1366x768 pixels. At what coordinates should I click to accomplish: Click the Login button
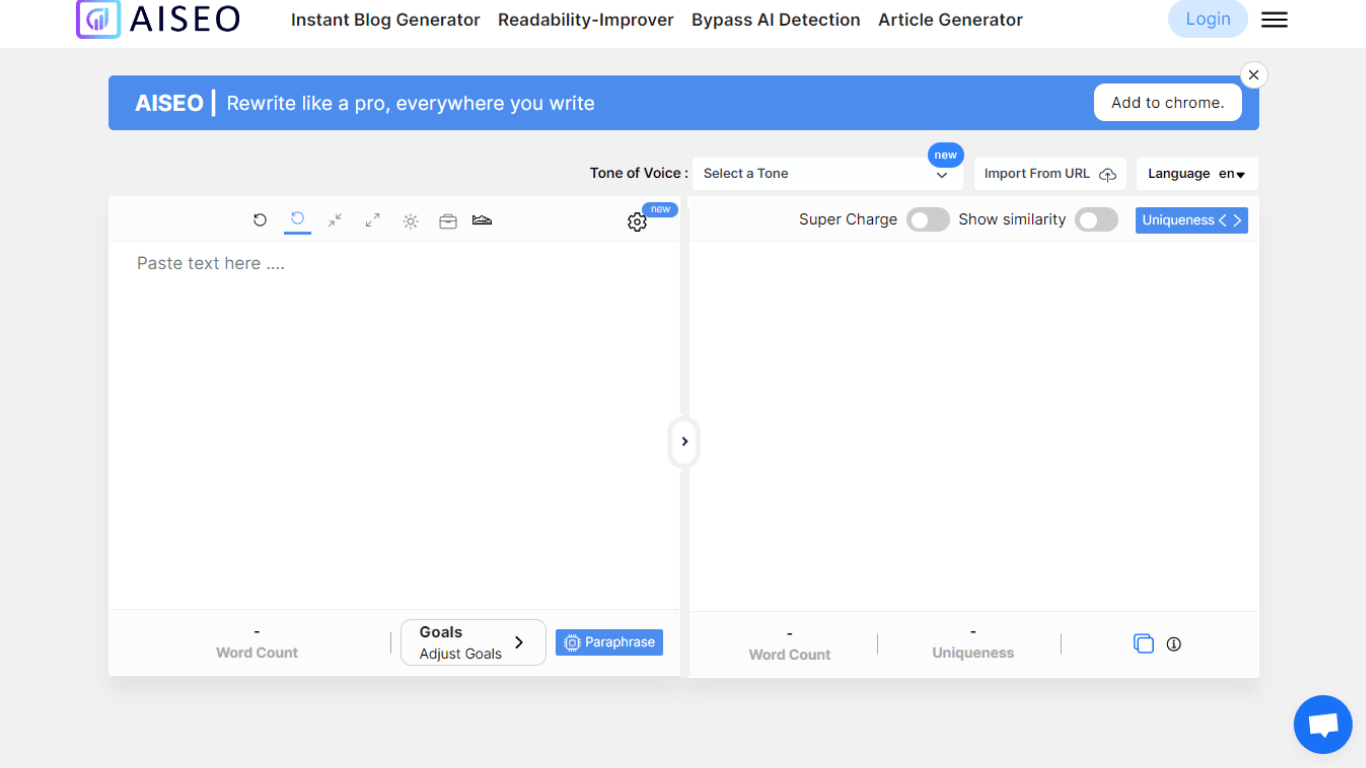pos(1208,19)
